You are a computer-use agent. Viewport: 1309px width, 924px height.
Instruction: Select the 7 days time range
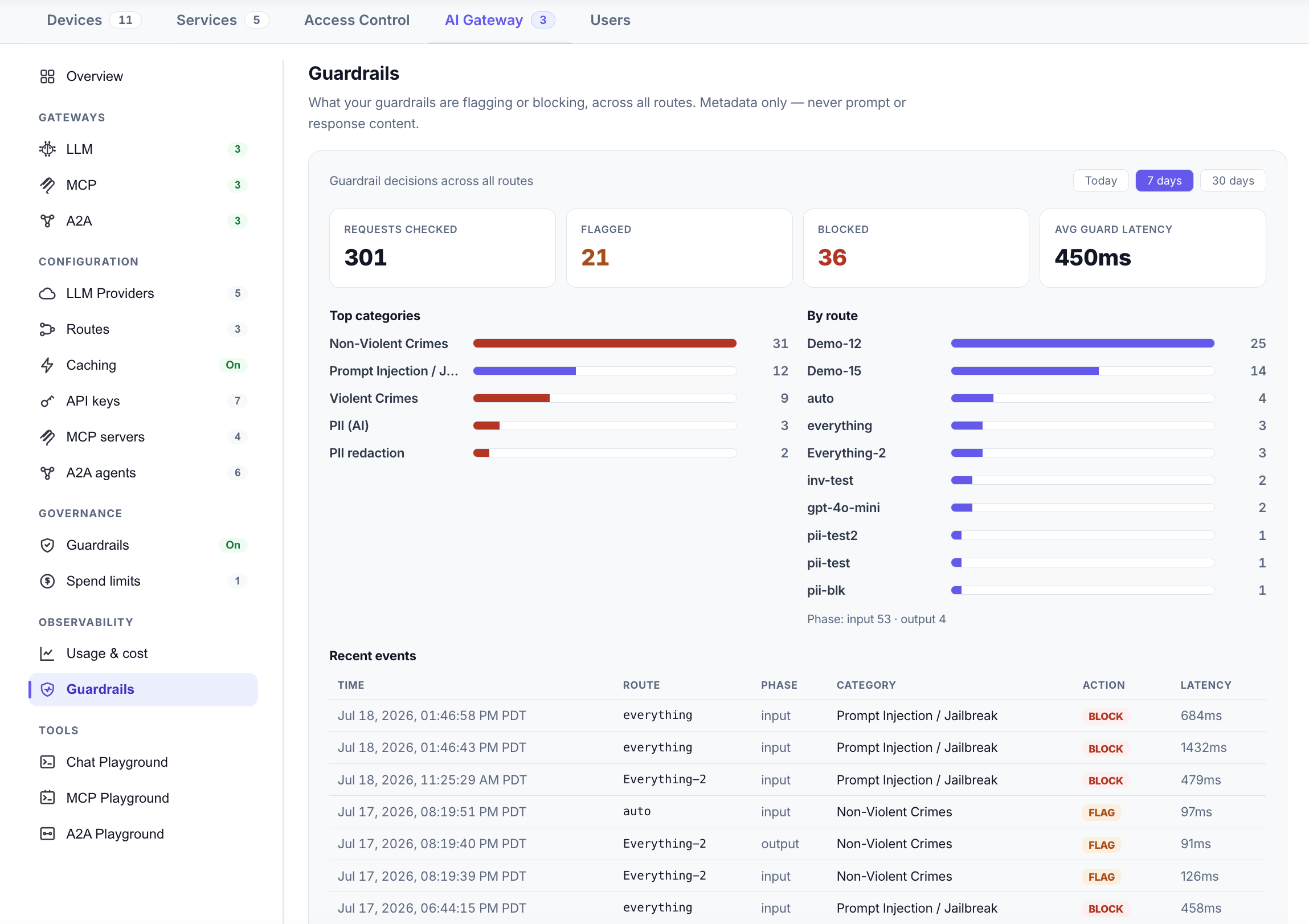1164,181
